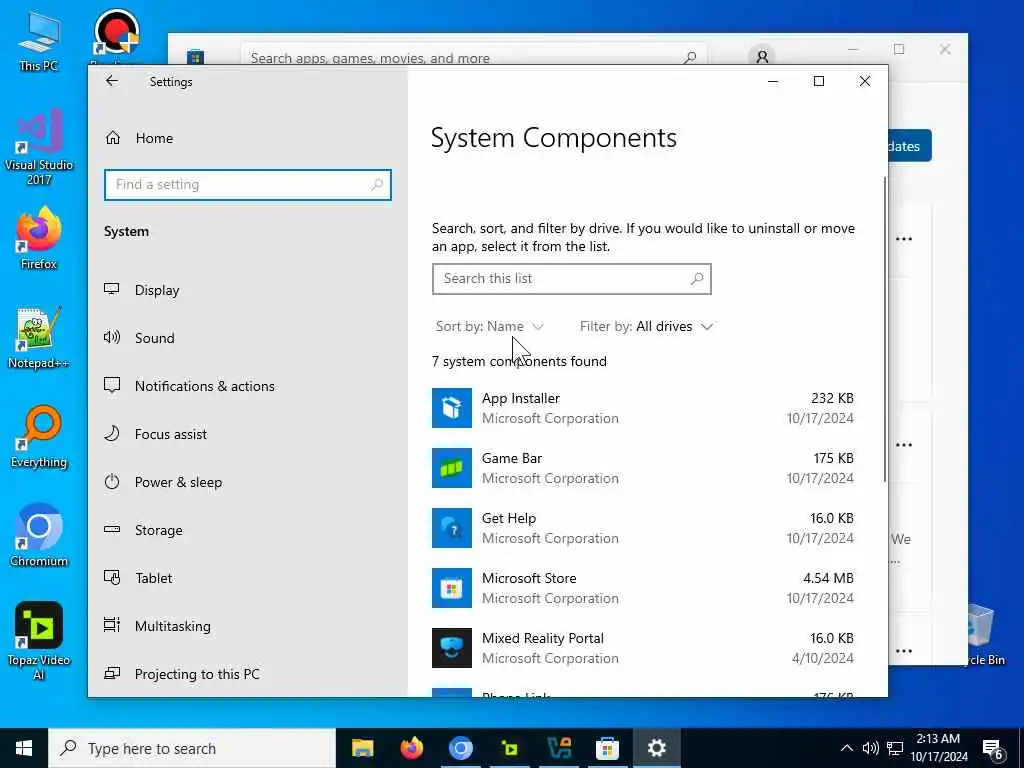
Task: Click the Get Help name text
Action: pos(509,519)
